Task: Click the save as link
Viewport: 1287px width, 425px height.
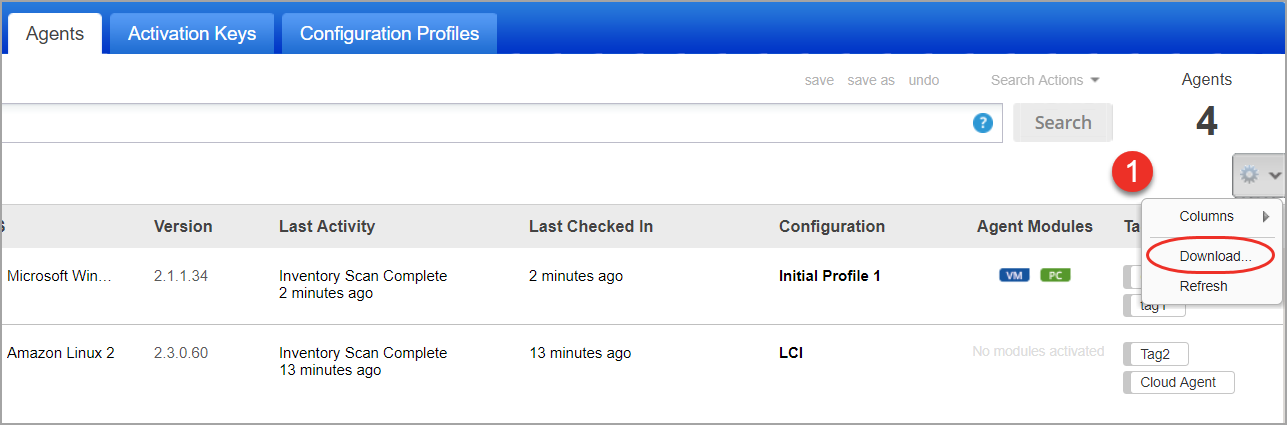Action: 871,80
